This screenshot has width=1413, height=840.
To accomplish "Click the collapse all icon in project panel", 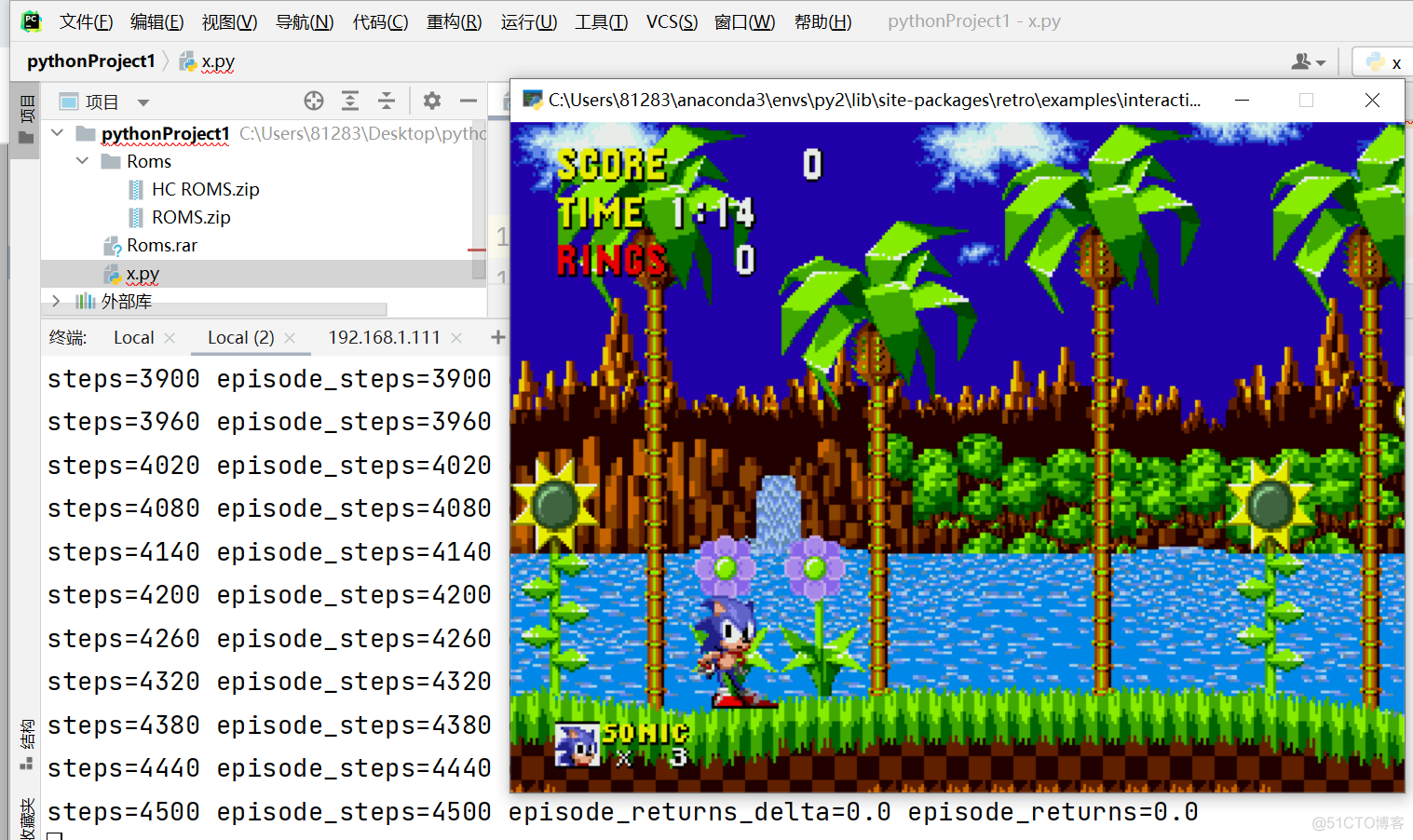I will pos(387,101).
